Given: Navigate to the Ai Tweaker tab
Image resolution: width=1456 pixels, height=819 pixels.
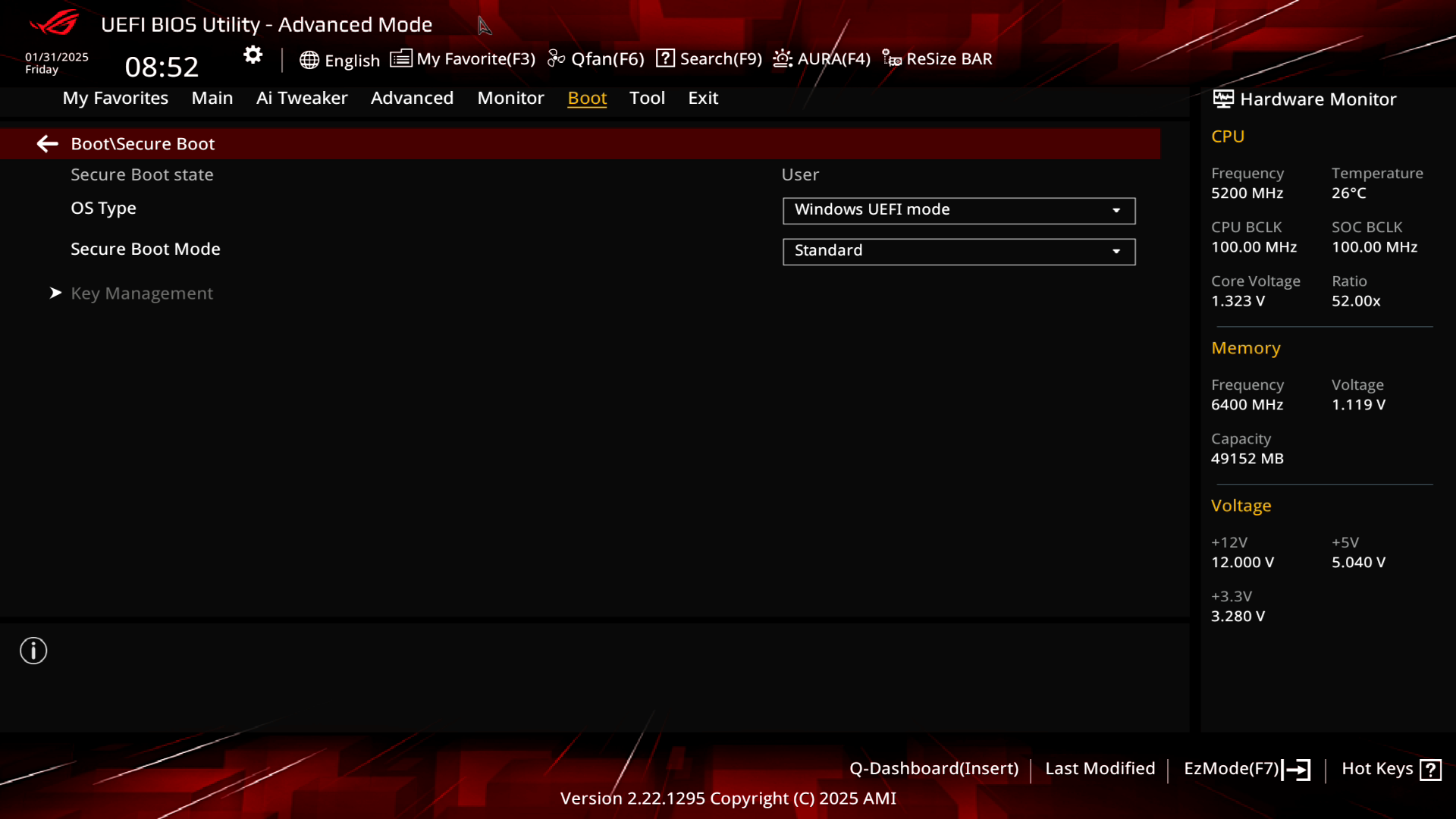Looking at the screenshot, I should (x=301, y=97).
